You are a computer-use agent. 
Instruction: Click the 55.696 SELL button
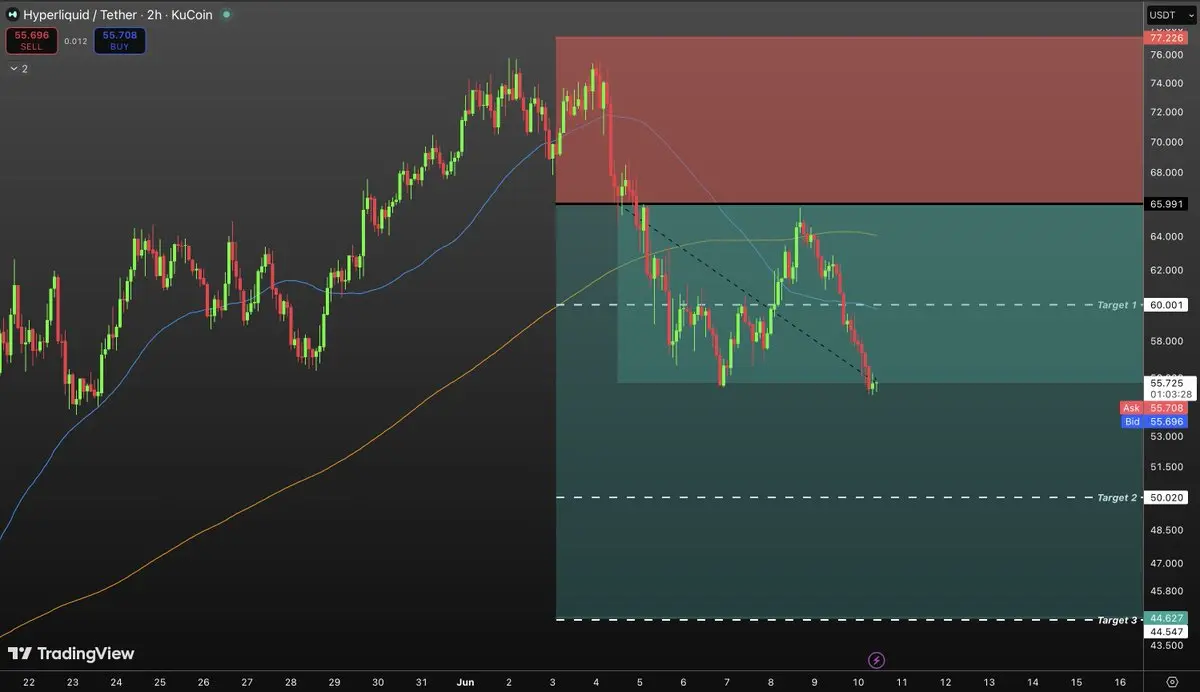[x=31, y=40]
